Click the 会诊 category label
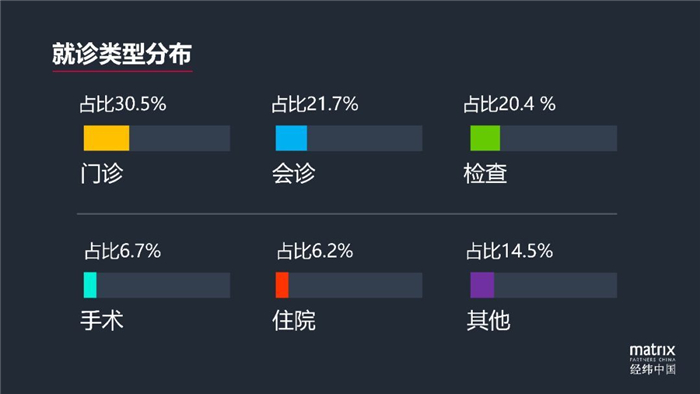 point(294,173)
